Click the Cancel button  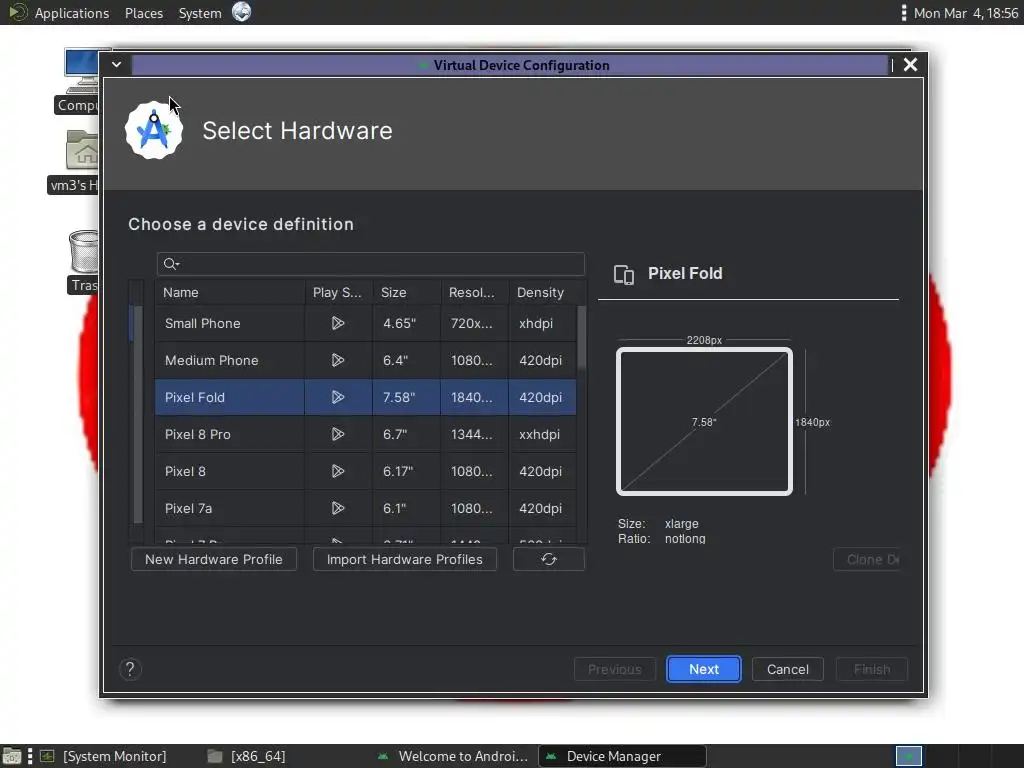[x=788, y=669]
